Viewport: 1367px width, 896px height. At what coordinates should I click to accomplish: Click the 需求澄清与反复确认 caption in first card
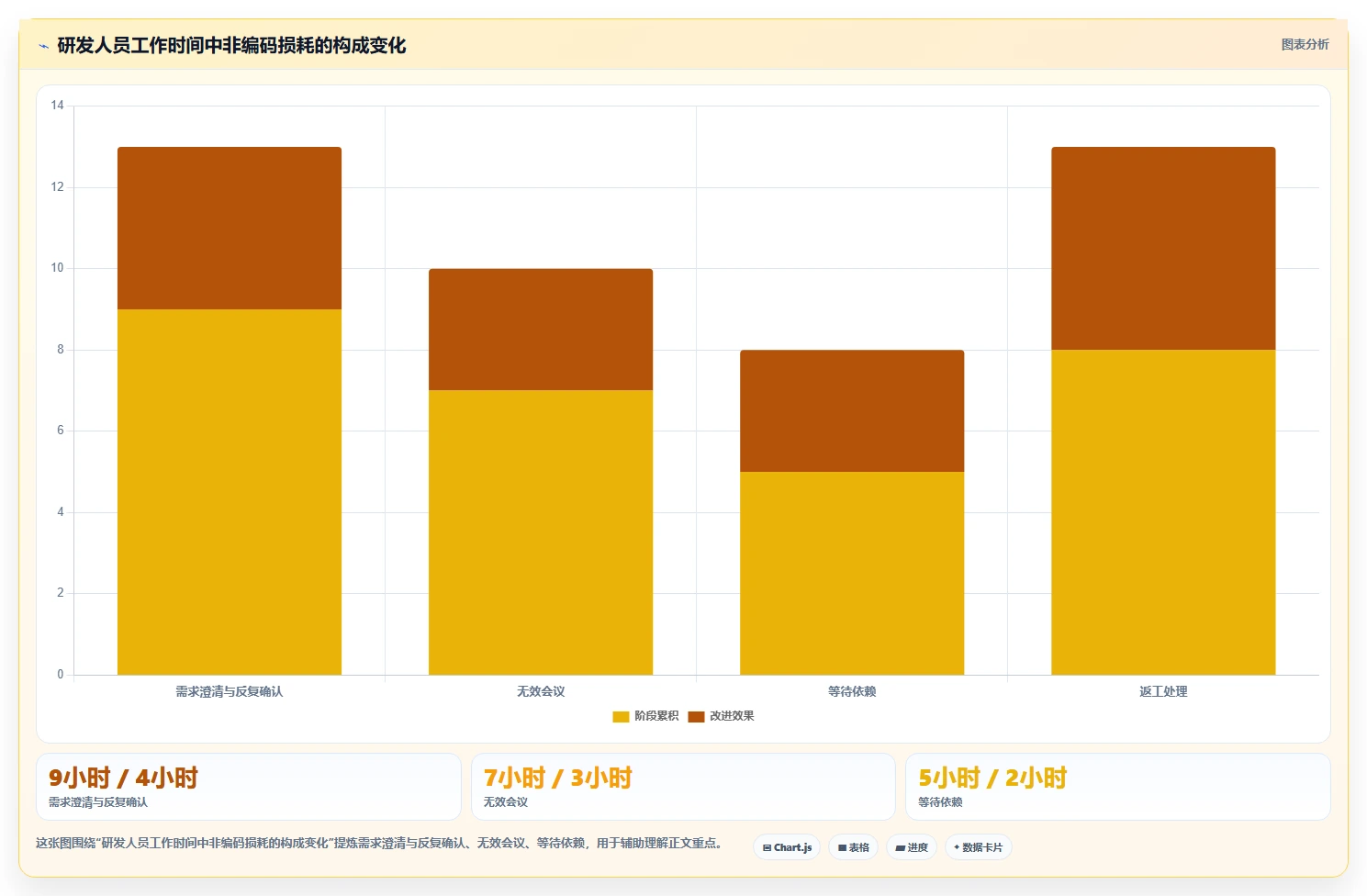coord(98,802)
